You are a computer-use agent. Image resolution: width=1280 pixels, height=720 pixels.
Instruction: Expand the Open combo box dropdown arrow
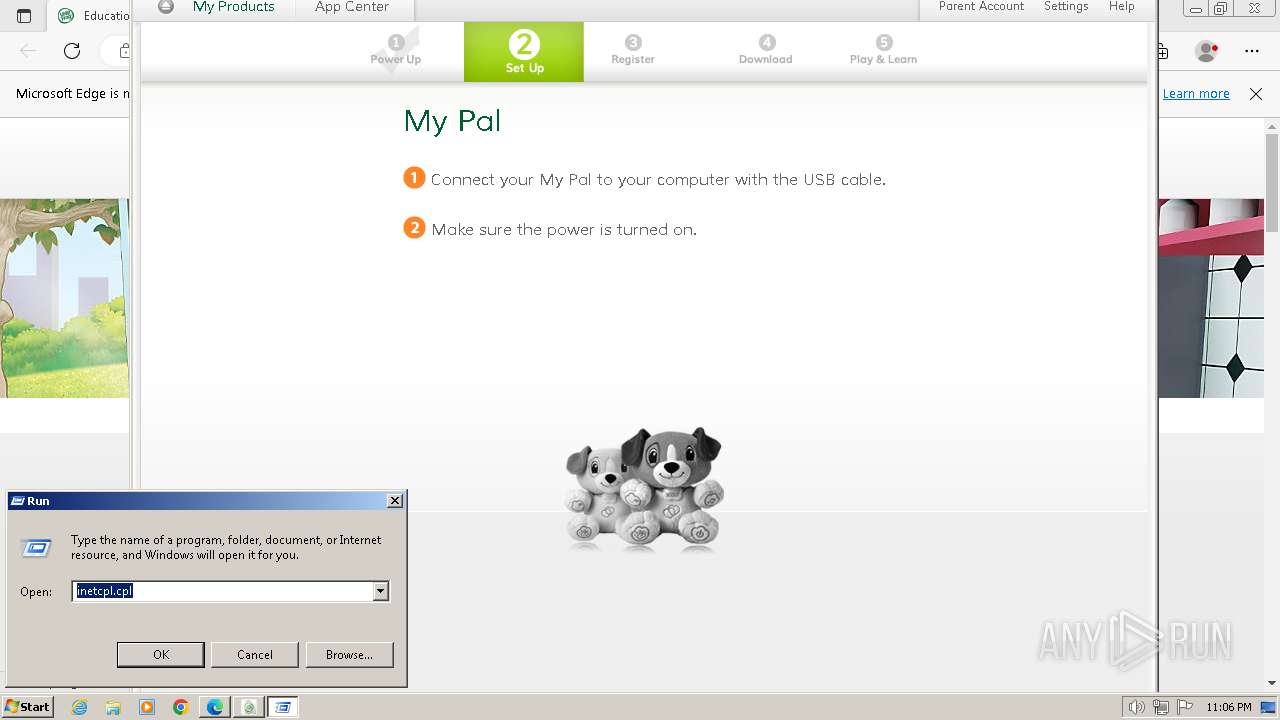coord(380,591)
